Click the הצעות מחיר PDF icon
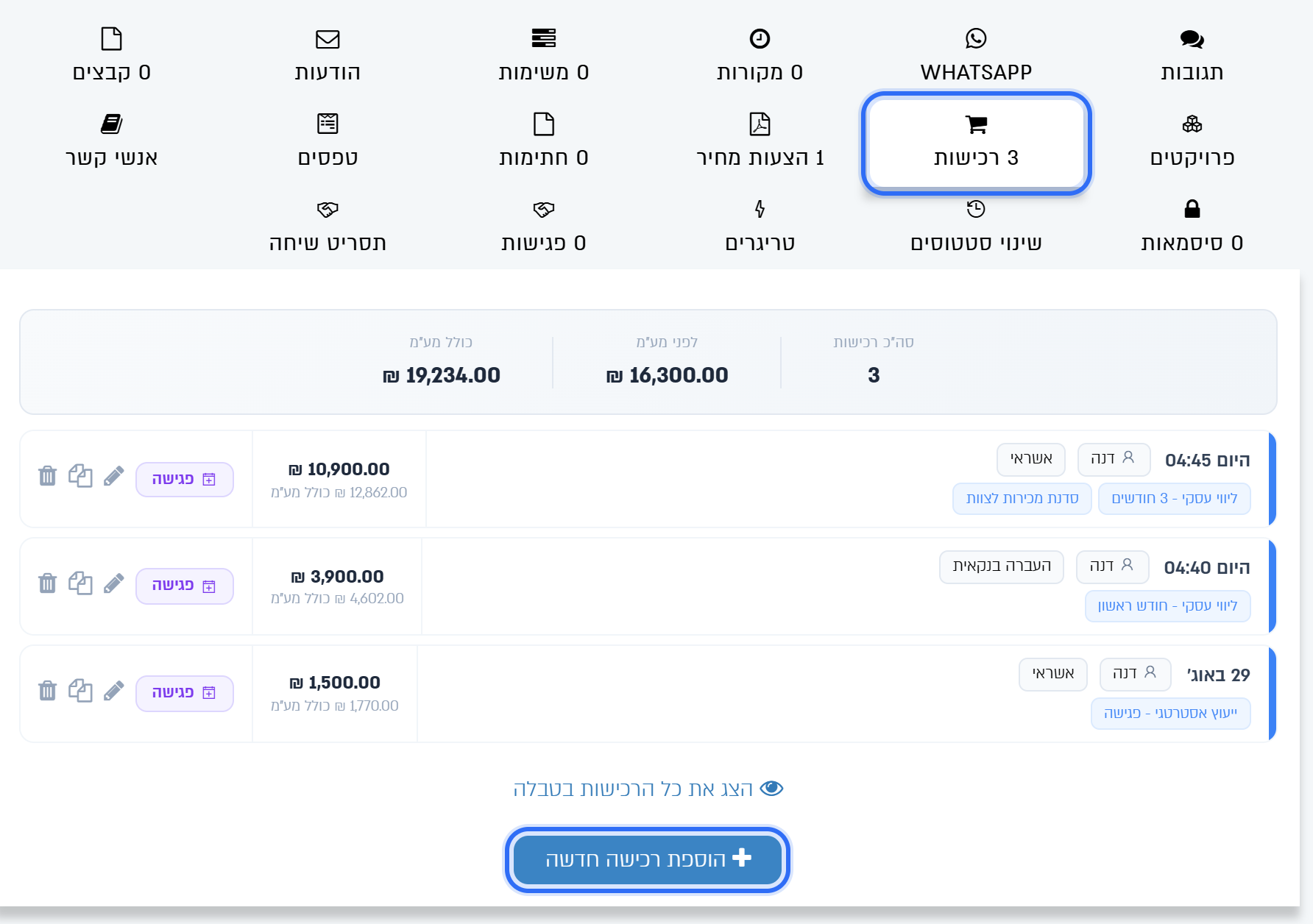 point(760,124)
